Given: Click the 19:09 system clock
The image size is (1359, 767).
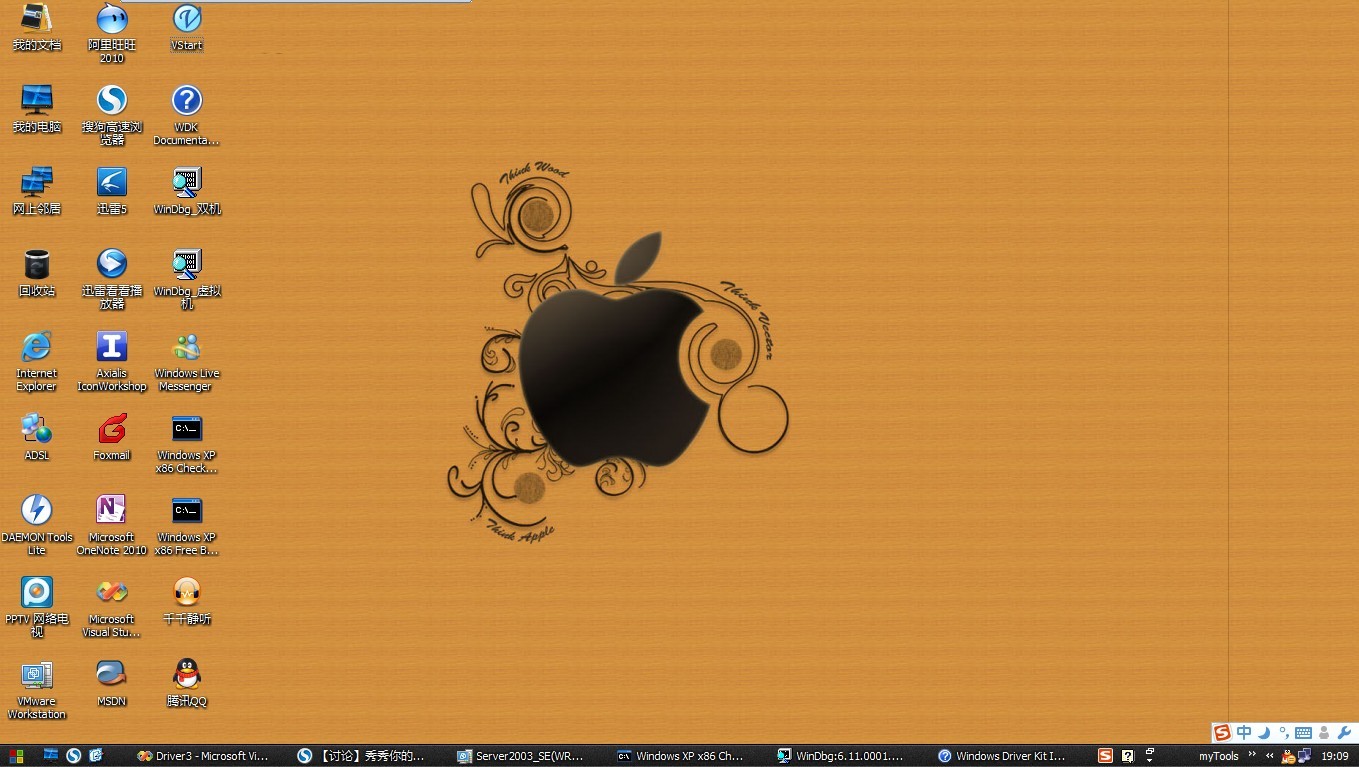Looking at the screenshot, I should coord(1334,756).
